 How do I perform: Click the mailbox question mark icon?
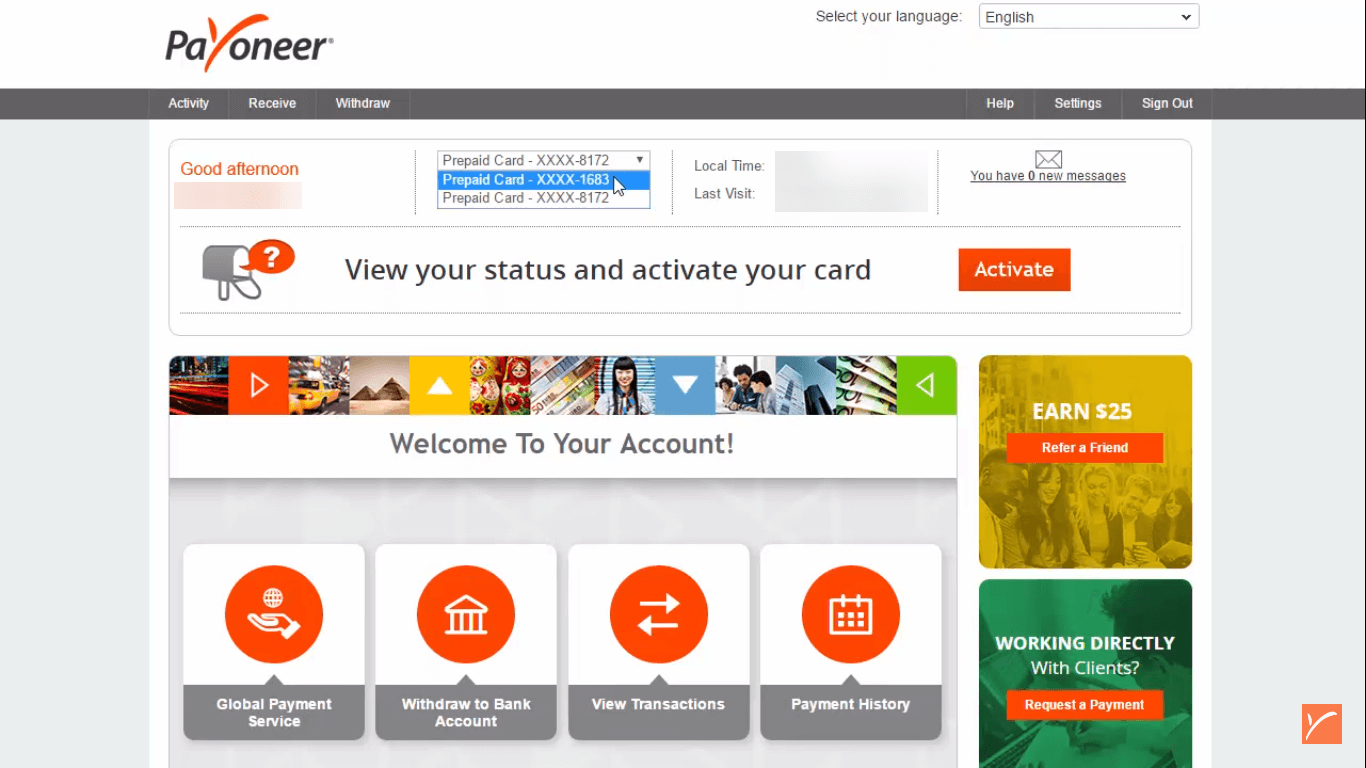tap(248, 269)
